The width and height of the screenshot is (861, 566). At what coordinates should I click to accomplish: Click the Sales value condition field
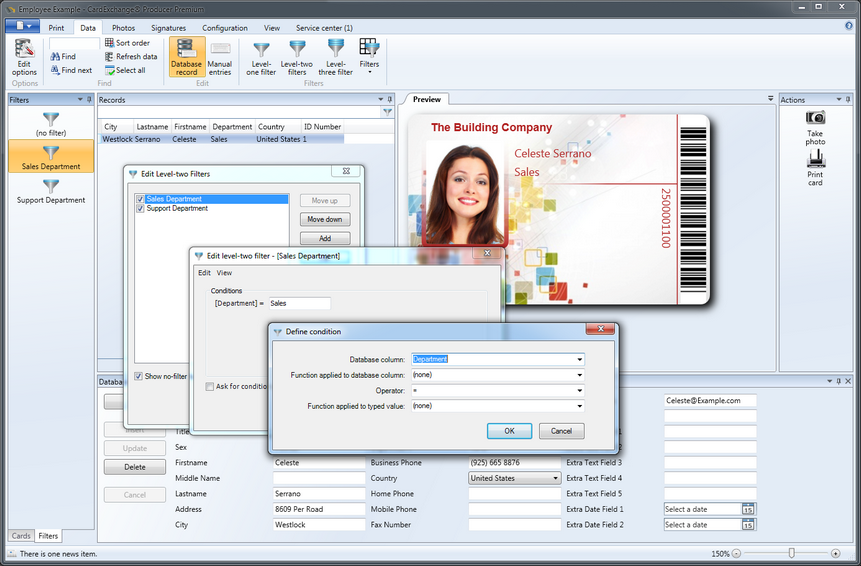[x=299, y=303]
